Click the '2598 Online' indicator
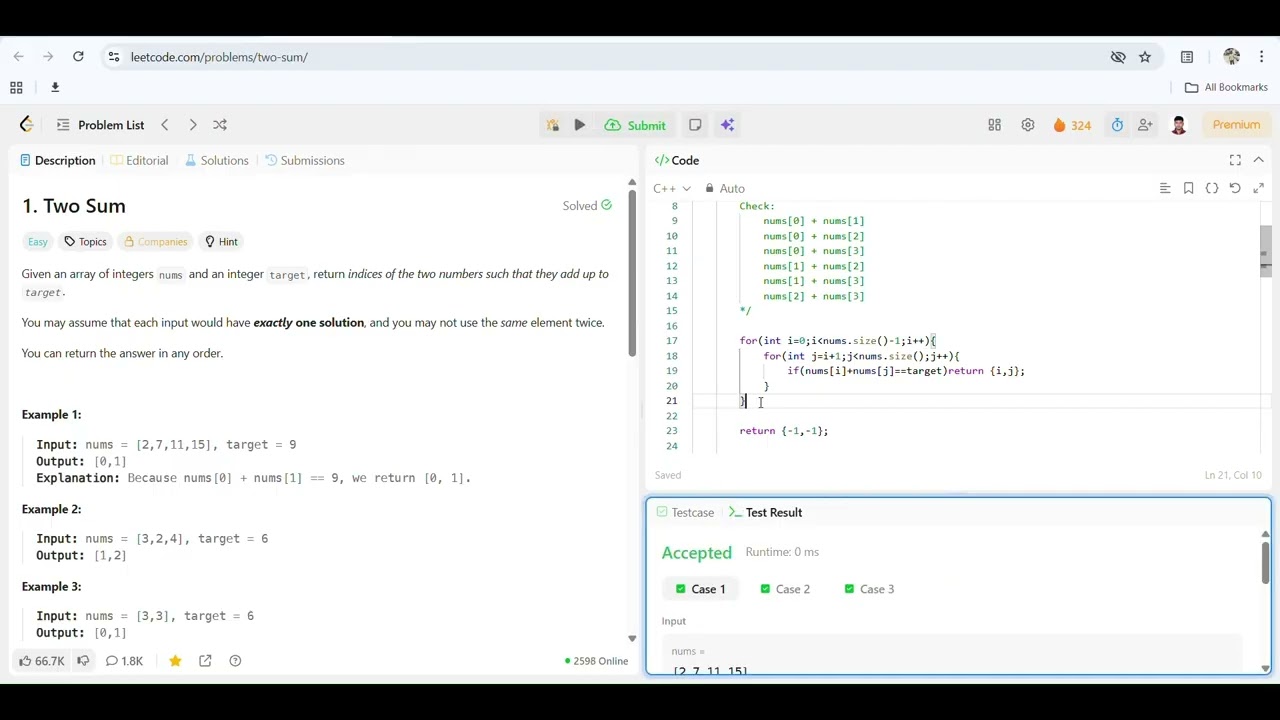The width and height of the screenshot is (1280, 720). point(596,661)
